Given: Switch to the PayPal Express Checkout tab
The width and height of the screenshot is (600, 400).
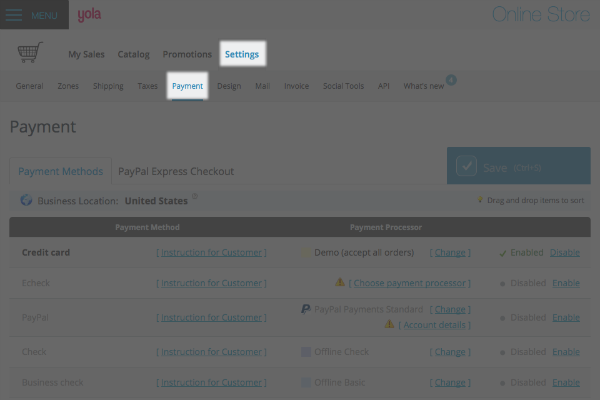Looking at the screenshot, I should [x=175, y=171].
